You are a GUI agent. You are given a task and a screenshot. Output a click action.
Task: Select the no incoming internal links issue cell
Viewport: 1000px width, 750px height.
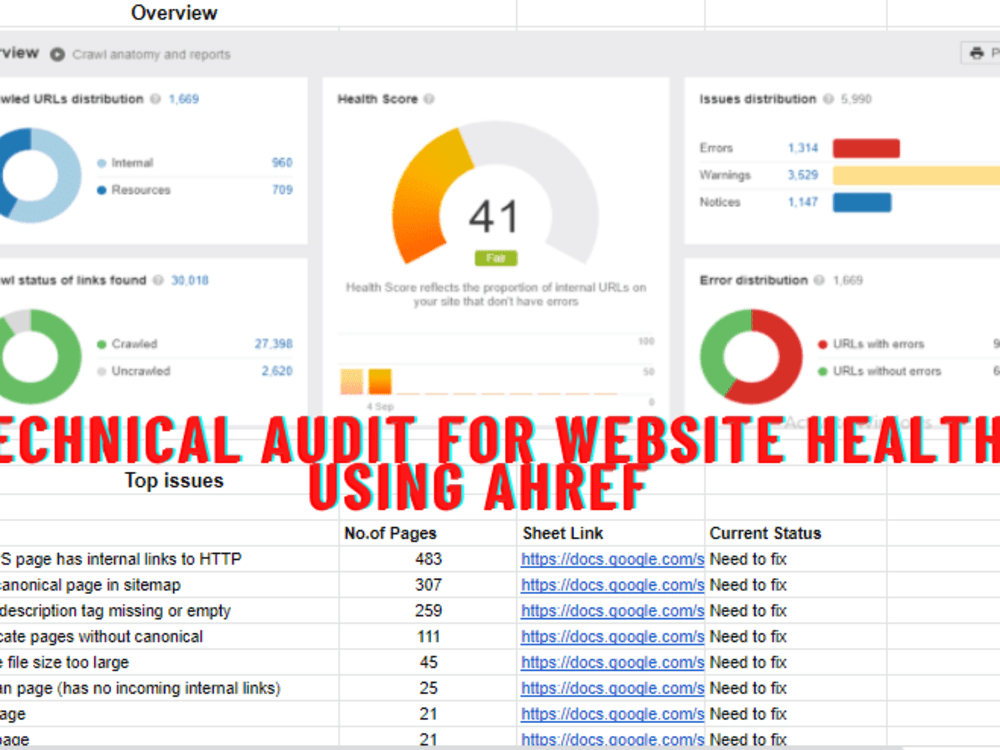pos(169,688)
